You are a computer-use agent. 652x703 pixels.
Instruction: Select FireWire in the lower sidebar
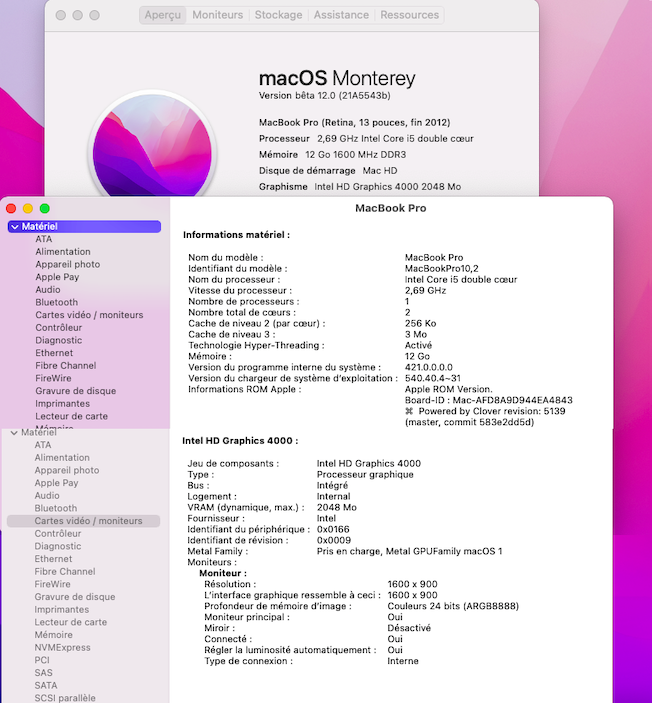point(52,584)
